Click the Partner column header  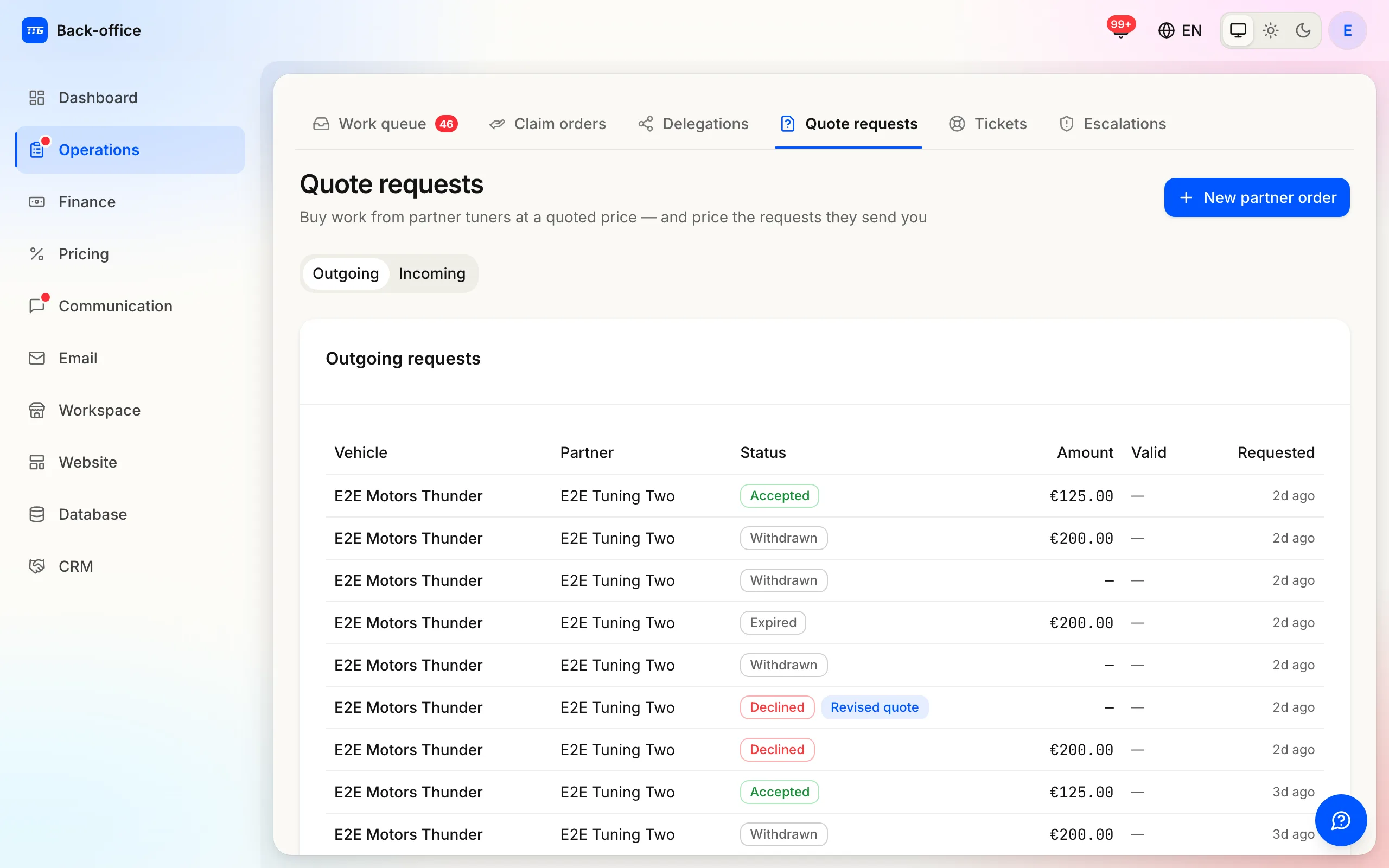587,452
